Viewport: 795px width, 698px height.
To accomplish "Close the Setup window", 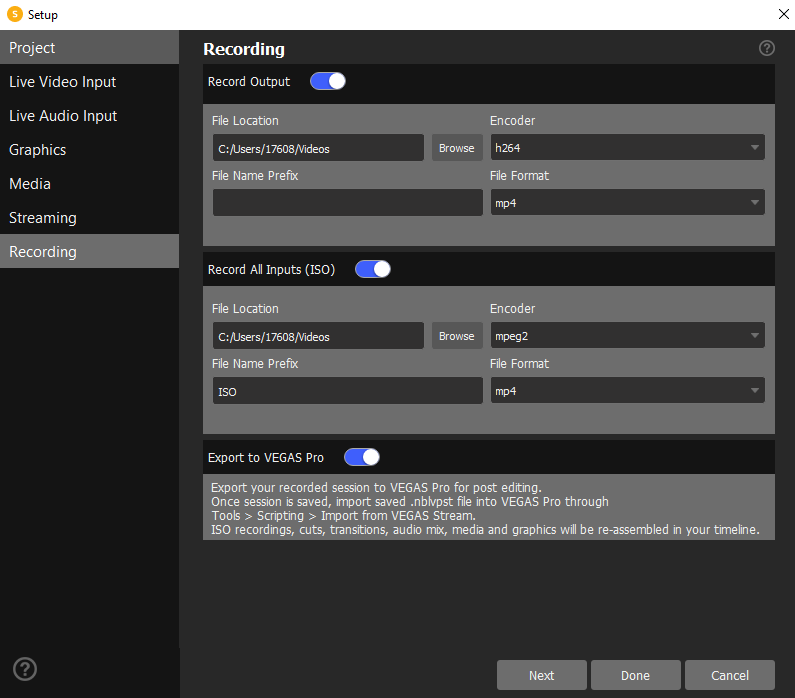I will 782,14.
